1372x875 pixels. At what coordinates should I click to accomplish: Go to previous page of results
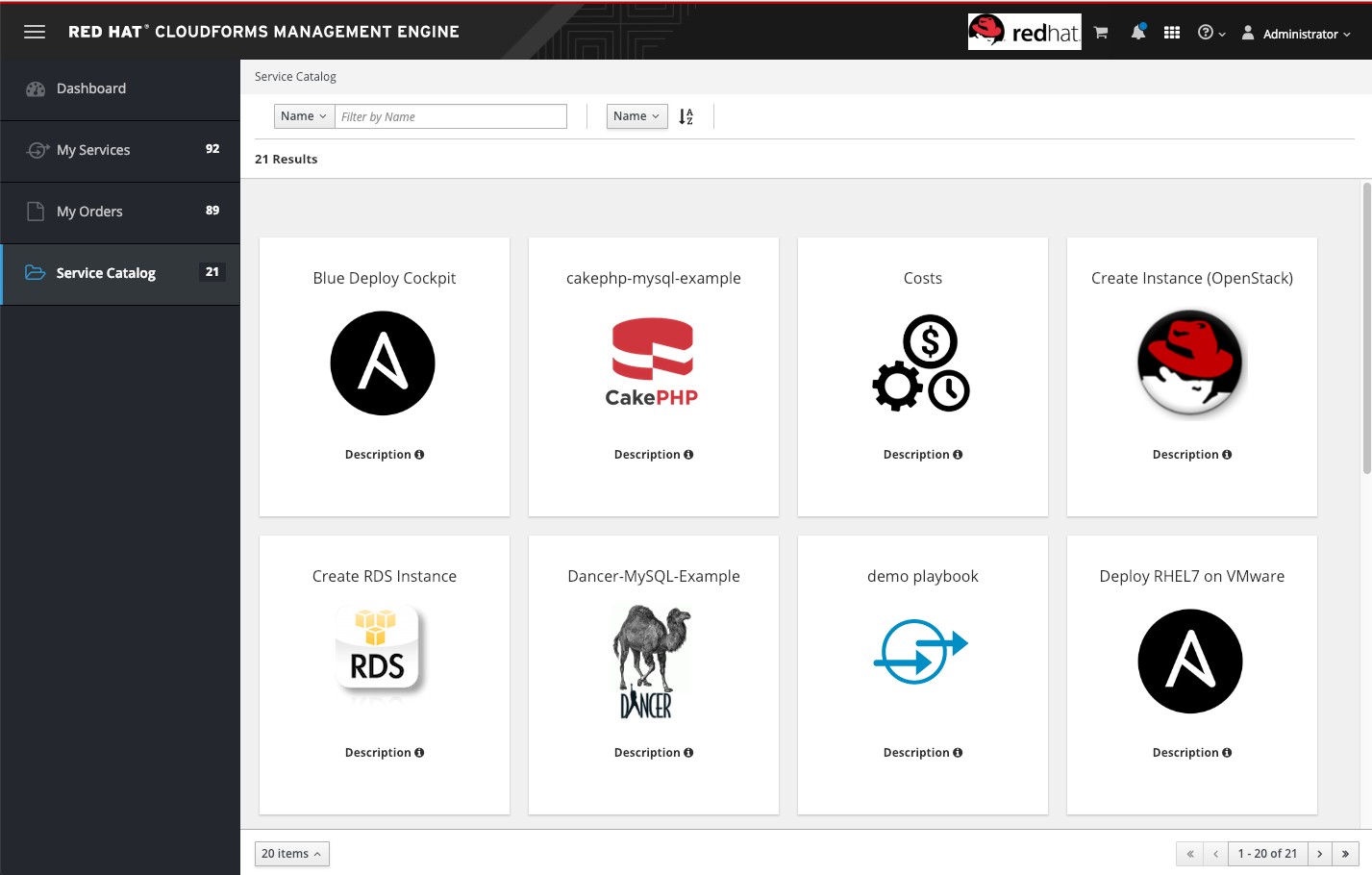pos(1215,854)
